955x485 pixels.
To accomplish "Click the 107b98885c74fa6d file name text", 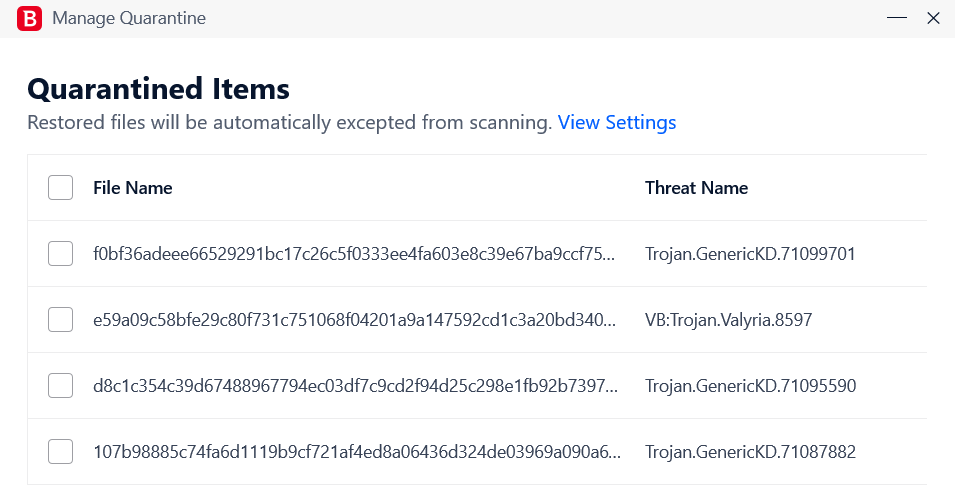I will [x=357, y=451].
